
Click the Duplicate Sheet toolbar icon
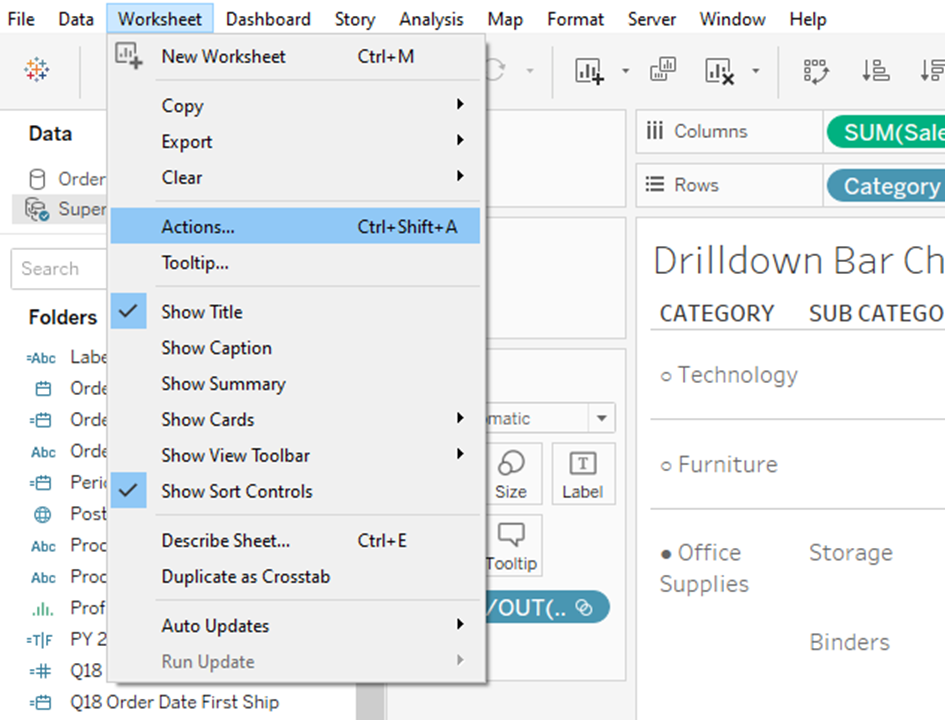coord(662,70)
